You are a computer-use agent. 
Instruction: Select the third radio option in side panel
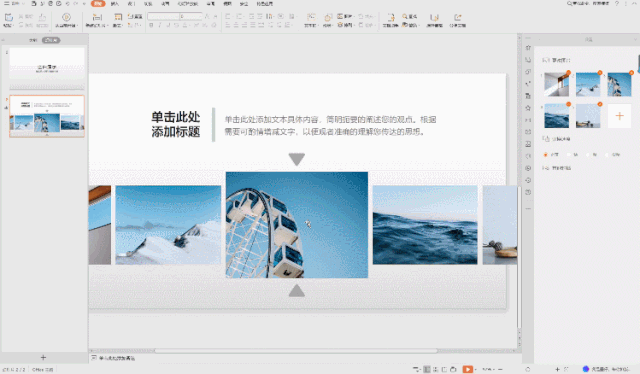click(x=588, y=155)
